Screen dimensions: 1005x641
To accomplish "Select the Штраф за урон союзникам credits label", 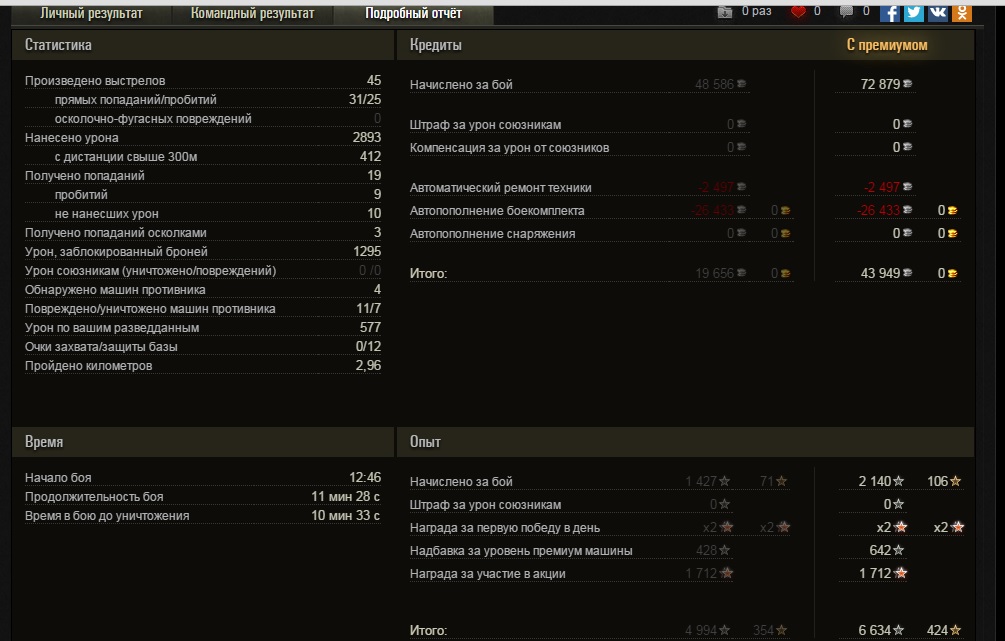I will tap(485, 125).
